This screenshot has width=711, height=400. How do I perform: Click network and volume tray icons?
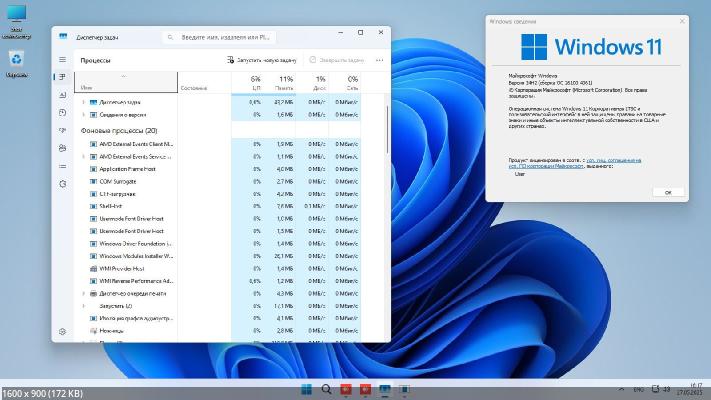[x=661, y=389]
